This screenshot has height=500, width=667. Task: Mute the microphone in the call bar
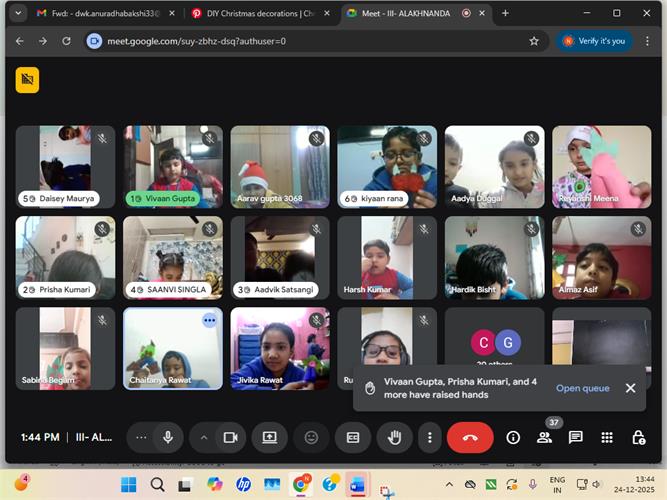click(168, 437)
